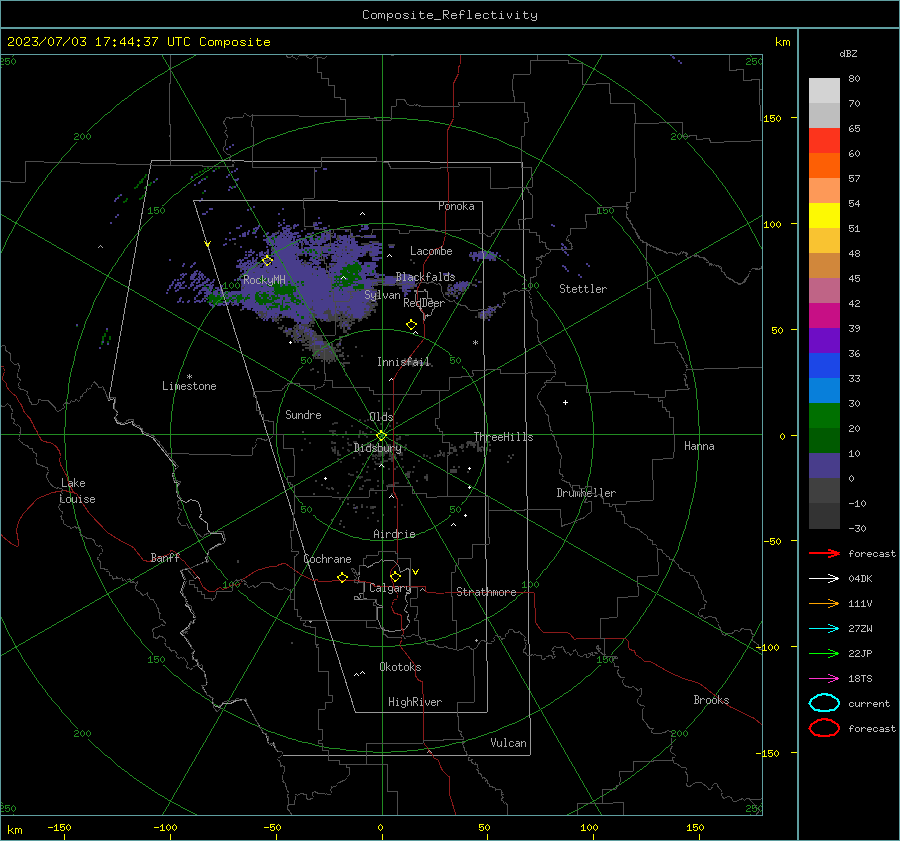Click the Stettler town label
The height and width of the screenshot is (841, 900).
583,289
